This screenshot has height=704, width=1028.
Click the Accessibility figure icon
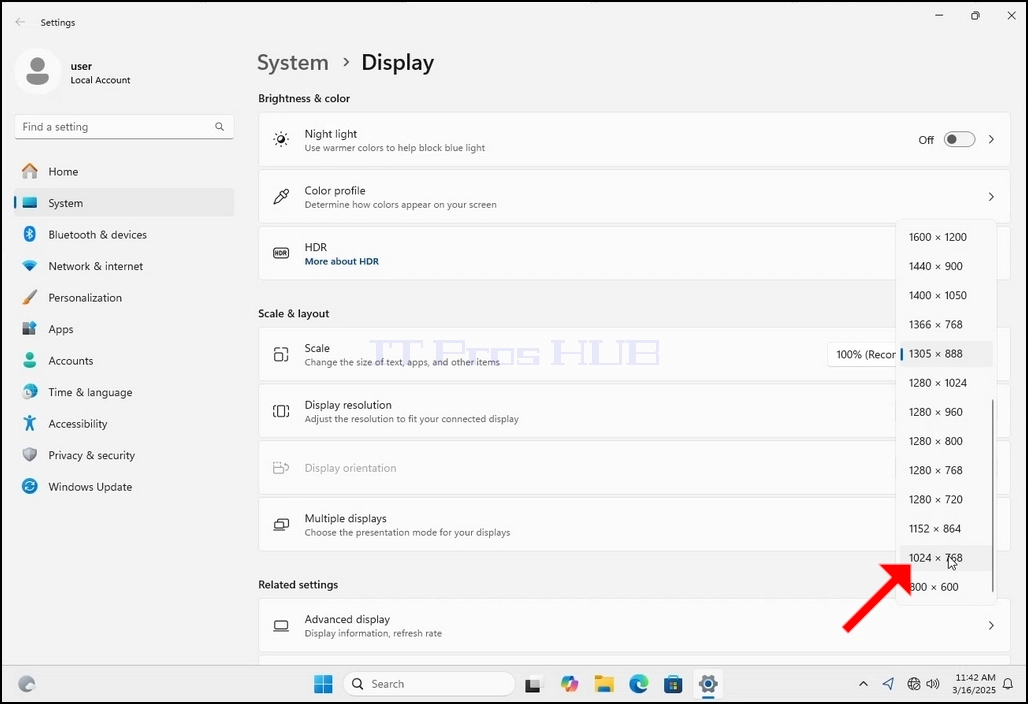coord(30,423)
